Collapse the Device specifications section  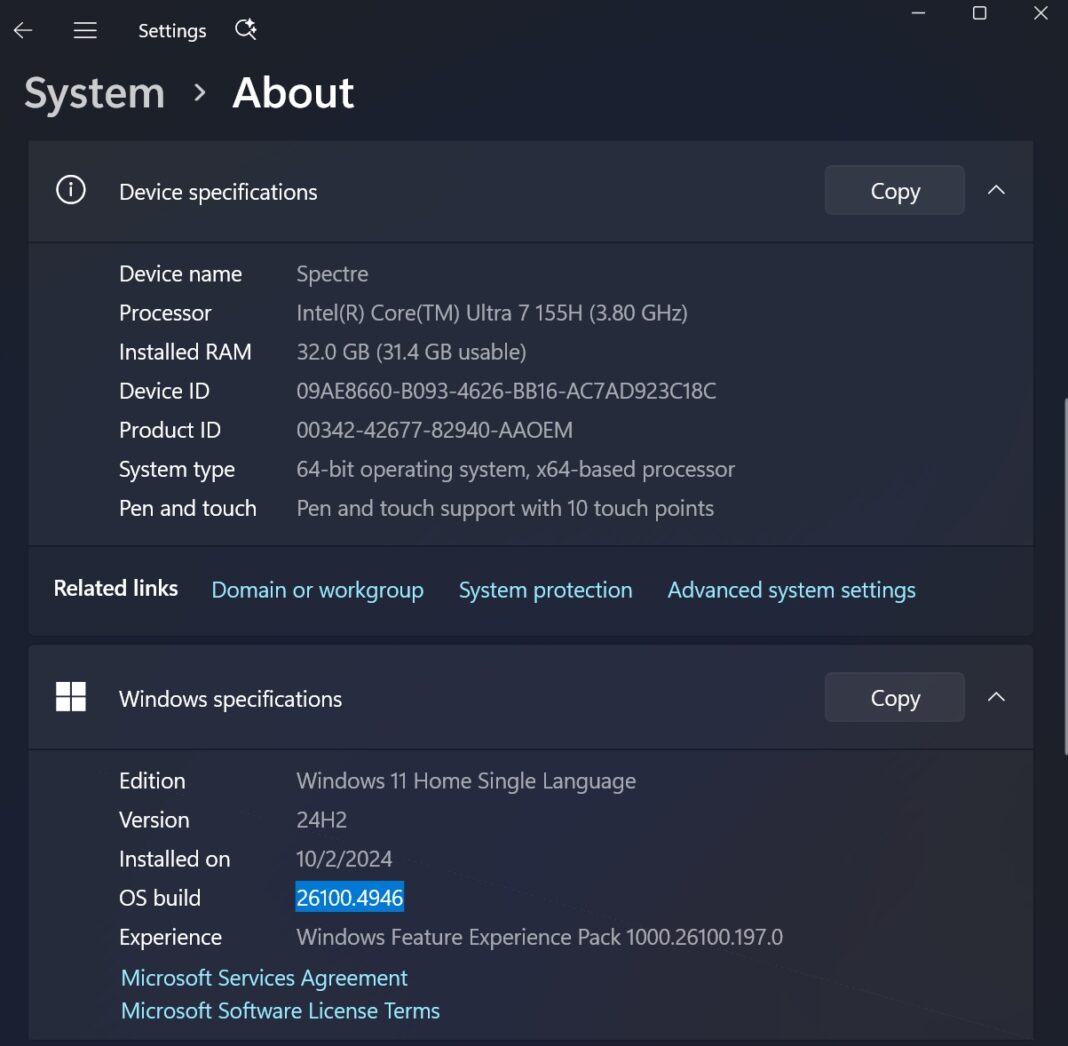click(996, 189)
